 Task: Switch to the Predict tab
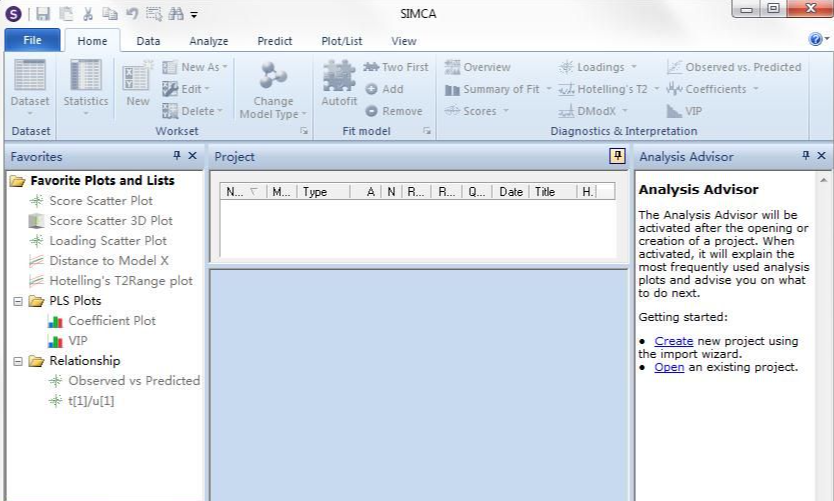pyautogui.click(x=274, y=41)
